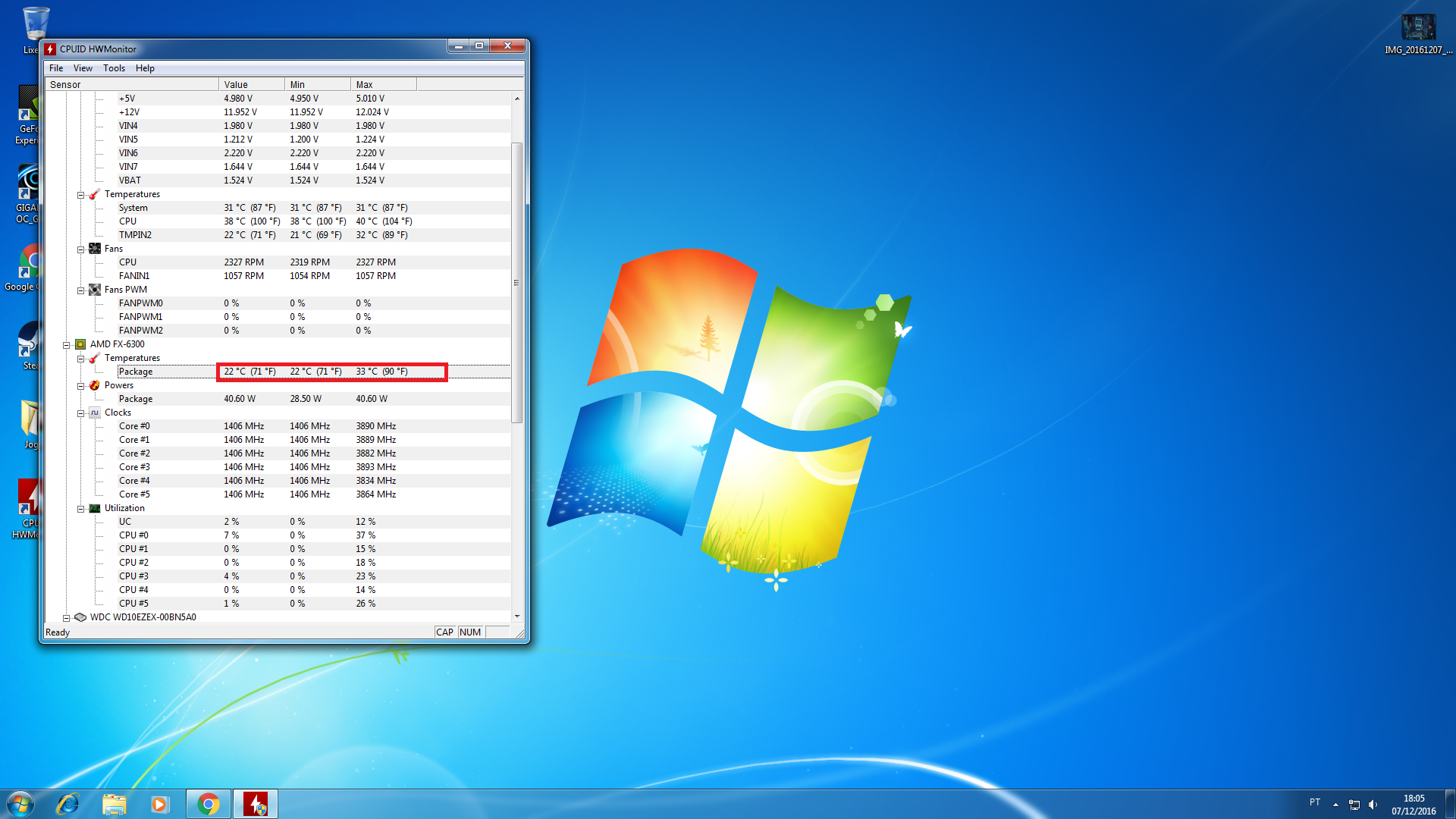The height and width of the screenshot is (819, 1456).
Task: Click the Value column header
Action: (x=252, y=84)
